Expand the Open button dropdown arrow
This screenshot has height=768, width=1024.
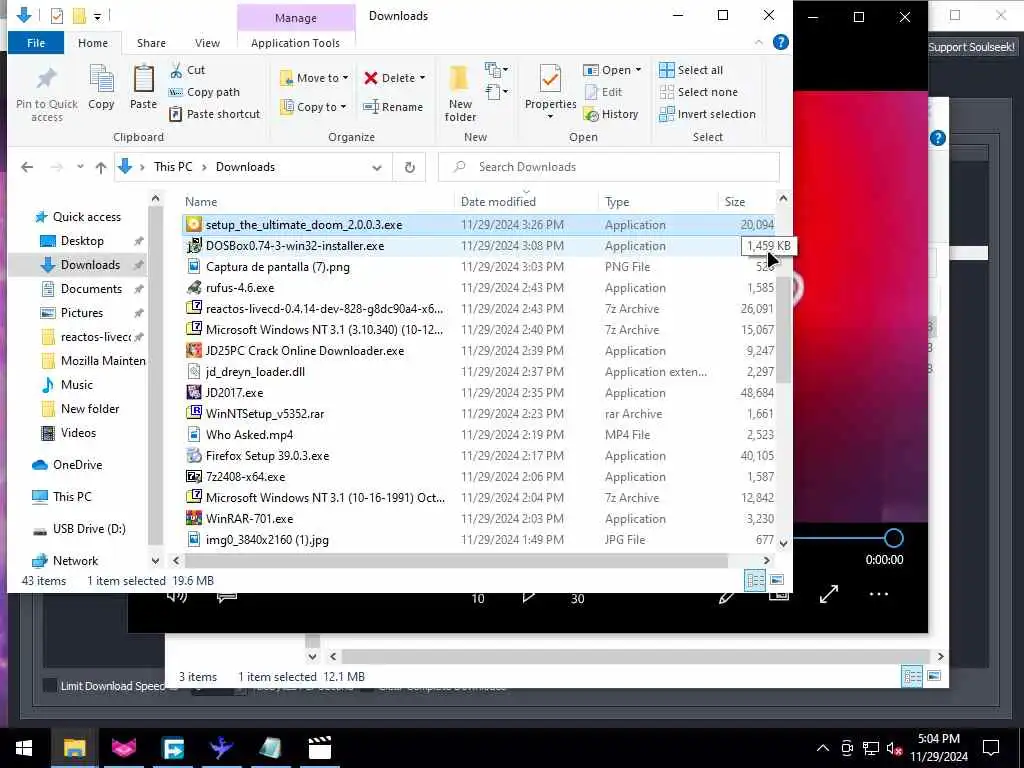638,70
